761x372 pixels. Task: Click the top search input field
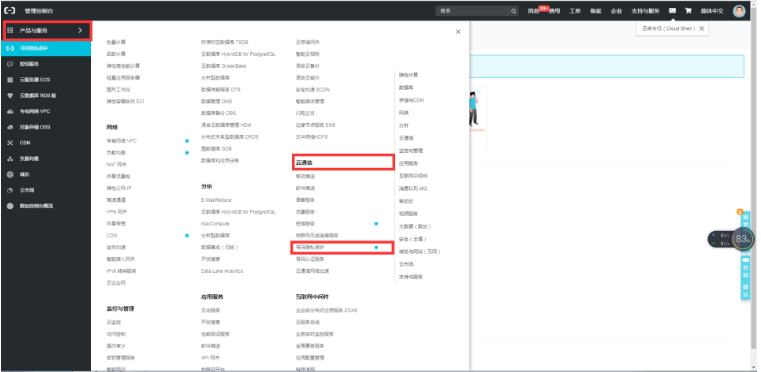[473, 11]
